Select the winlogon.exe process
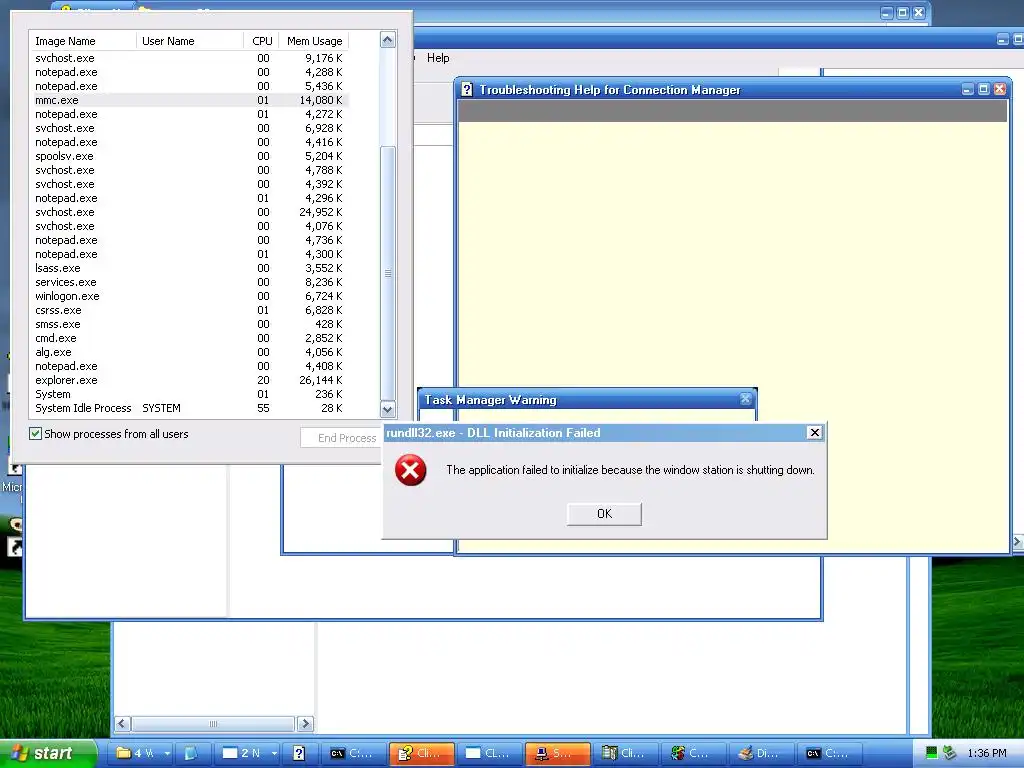Viewport: 1024px width, 768px height. pyautogui.click(x=189, y=296)
